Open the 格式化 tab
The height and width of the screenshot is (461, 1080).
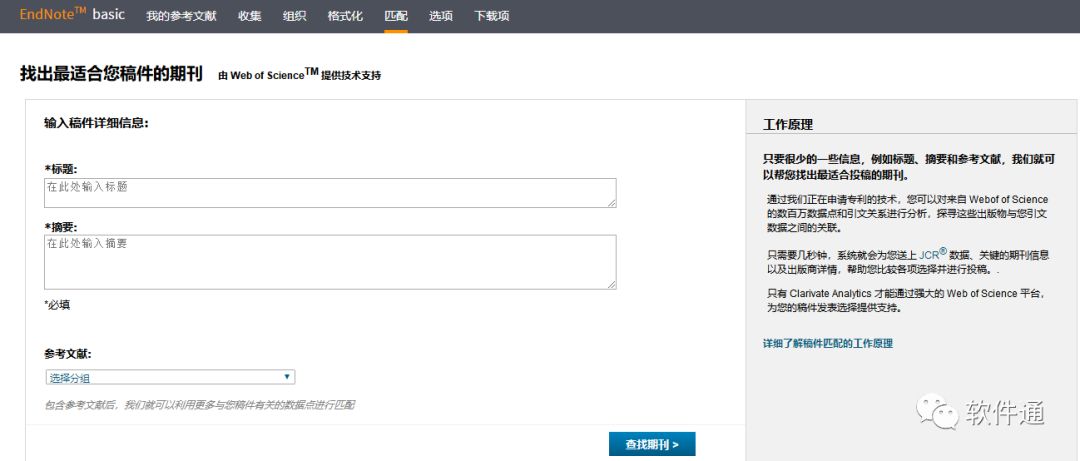pos(345,16)
